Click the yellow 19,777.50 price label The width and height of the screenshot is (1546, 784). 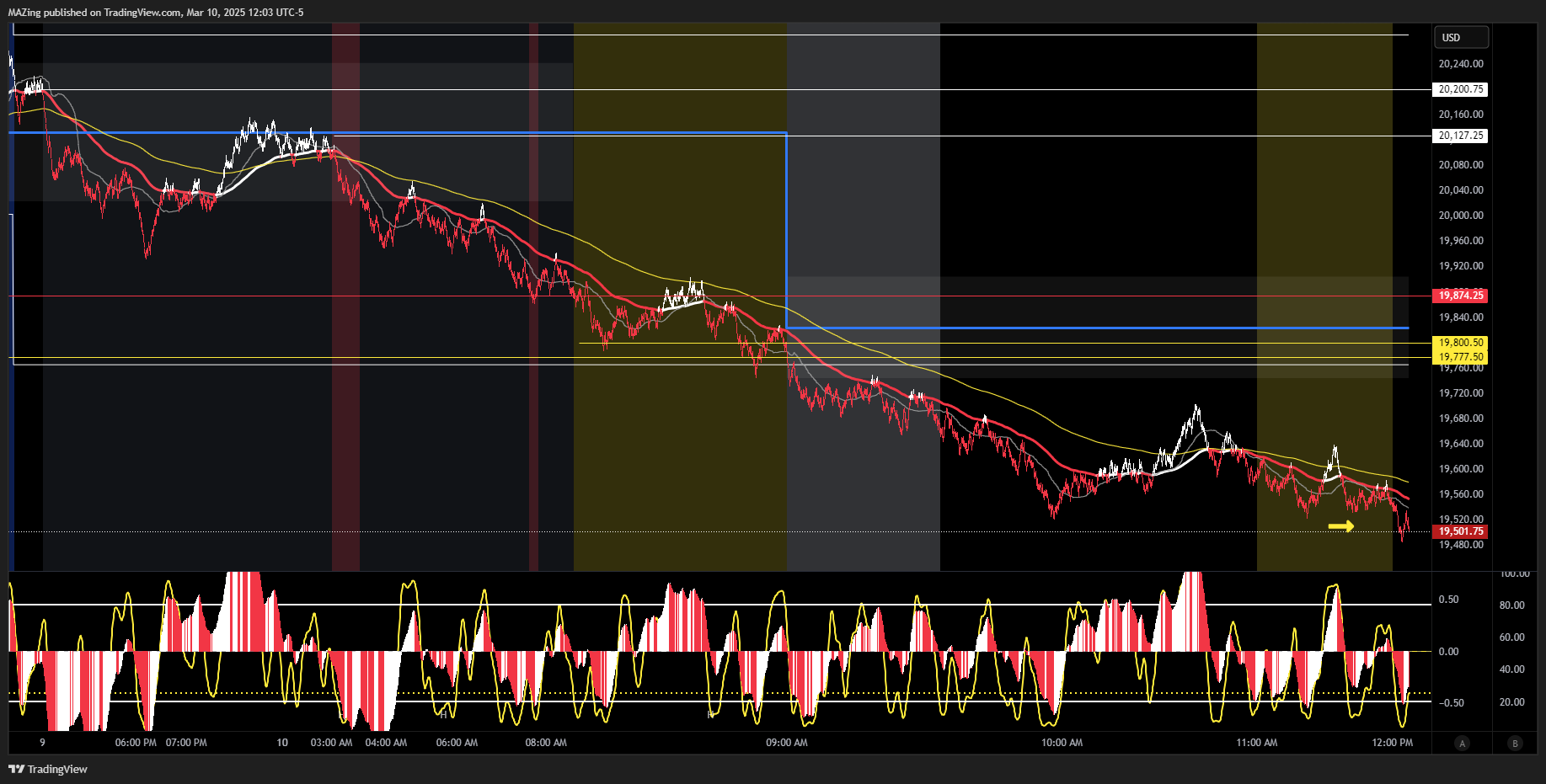[1460, 357]
